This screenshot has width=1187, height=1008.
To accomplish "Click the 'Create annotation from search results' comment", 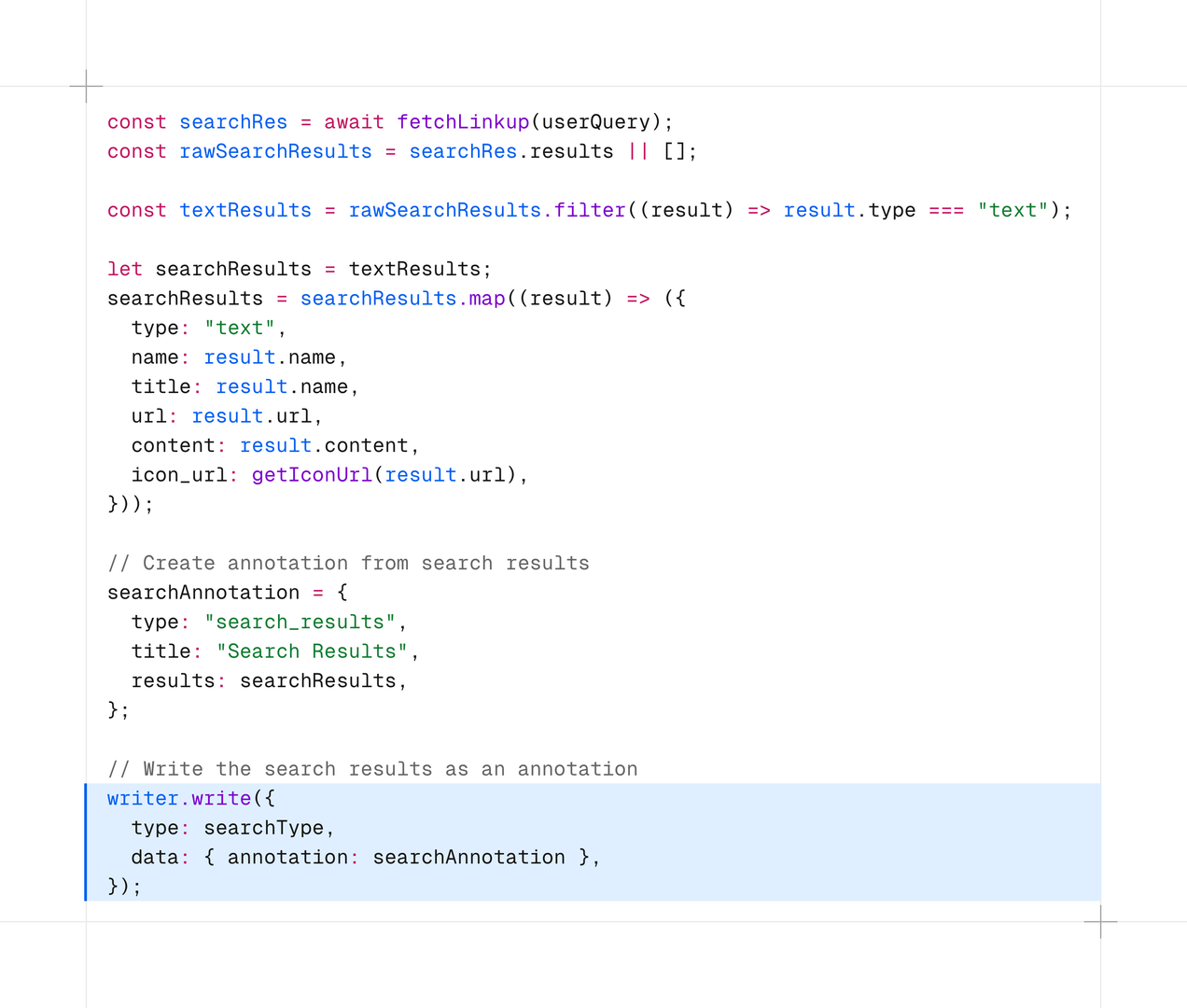I will click(x=348, y=564).
